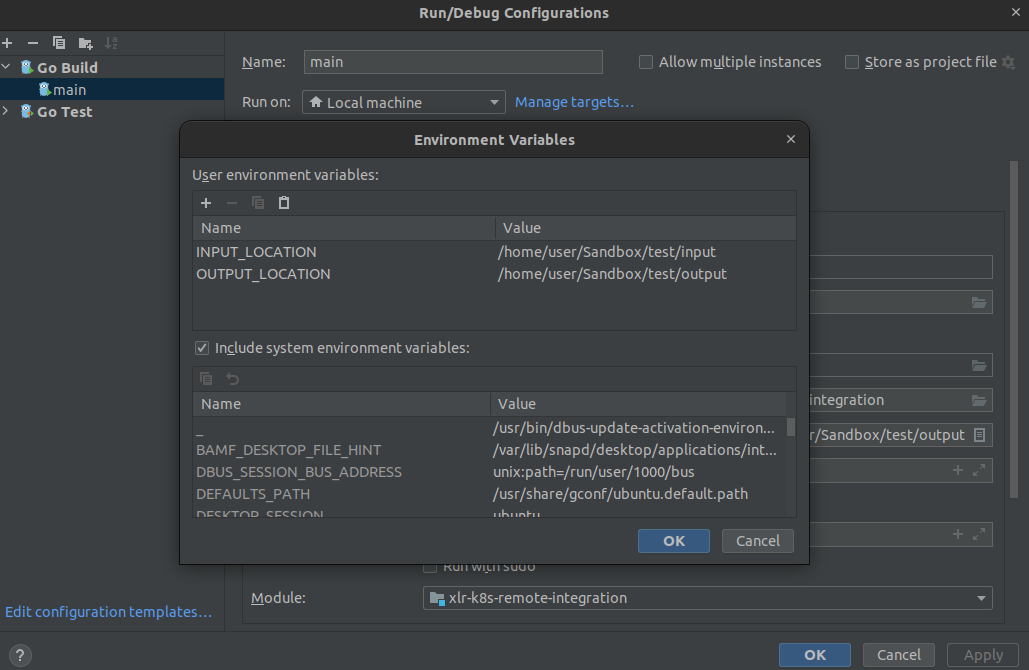This screenshot has width=1029, height=670.
Task: Open Edit configuration templates link
Action: 108,612
